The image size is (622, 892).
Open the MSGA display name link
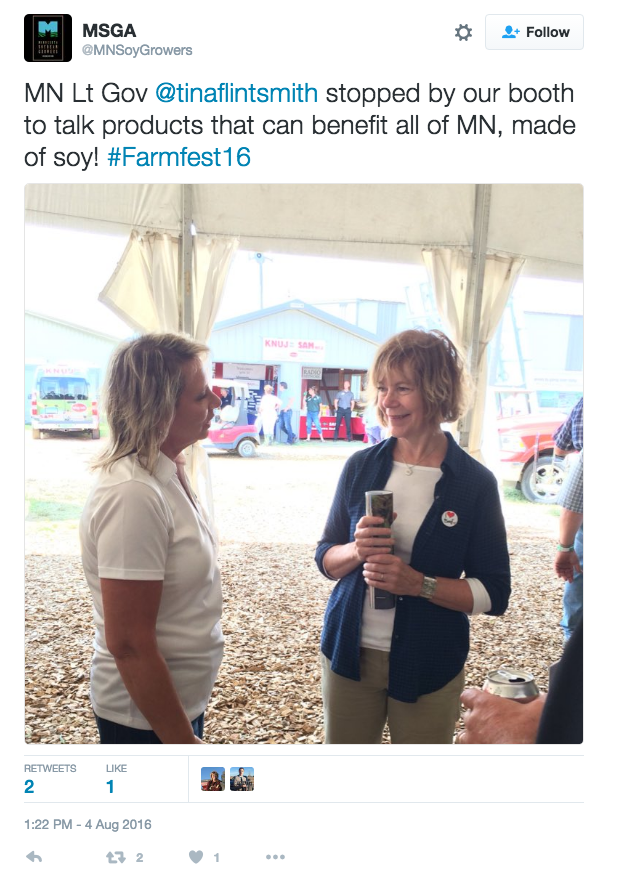[109, 30]
